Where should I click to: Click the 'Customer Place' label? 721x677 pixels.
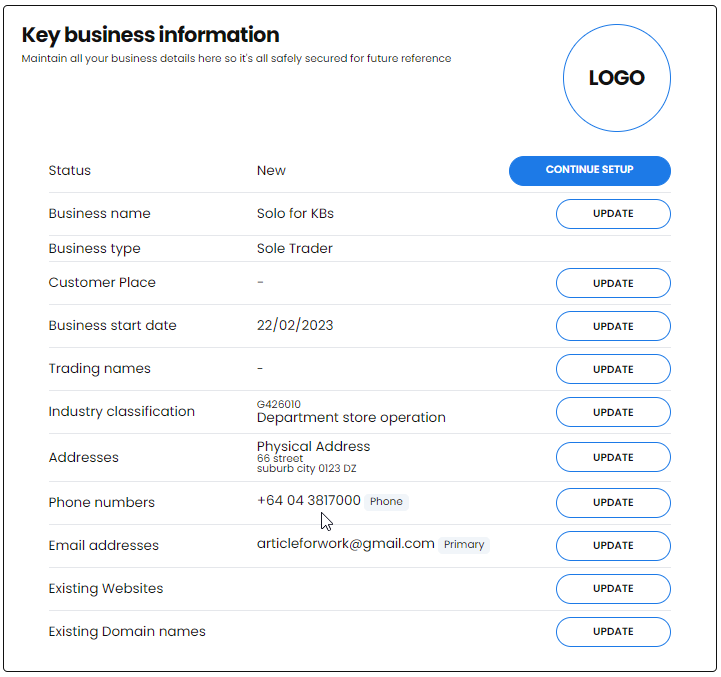click(102, 282)
